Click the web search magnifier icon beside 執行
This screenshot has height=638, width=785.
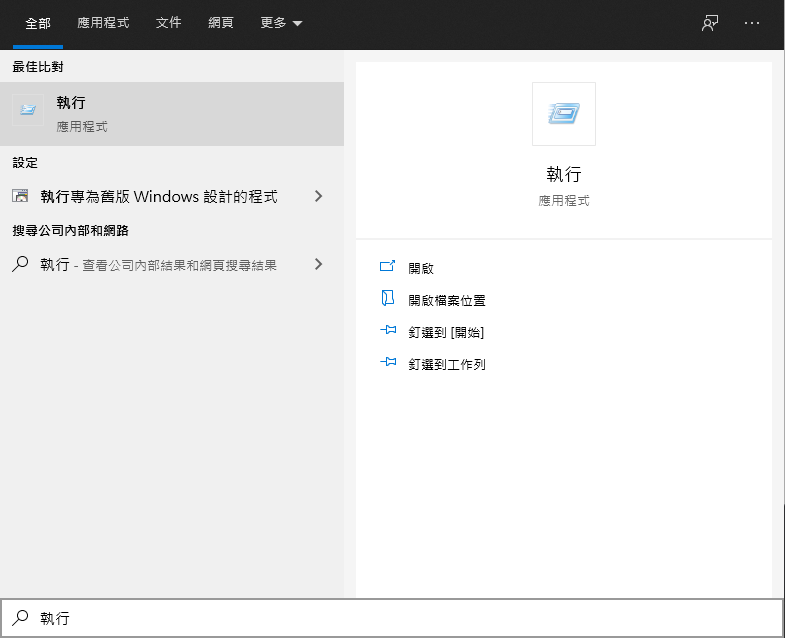(x=20, y=263)
